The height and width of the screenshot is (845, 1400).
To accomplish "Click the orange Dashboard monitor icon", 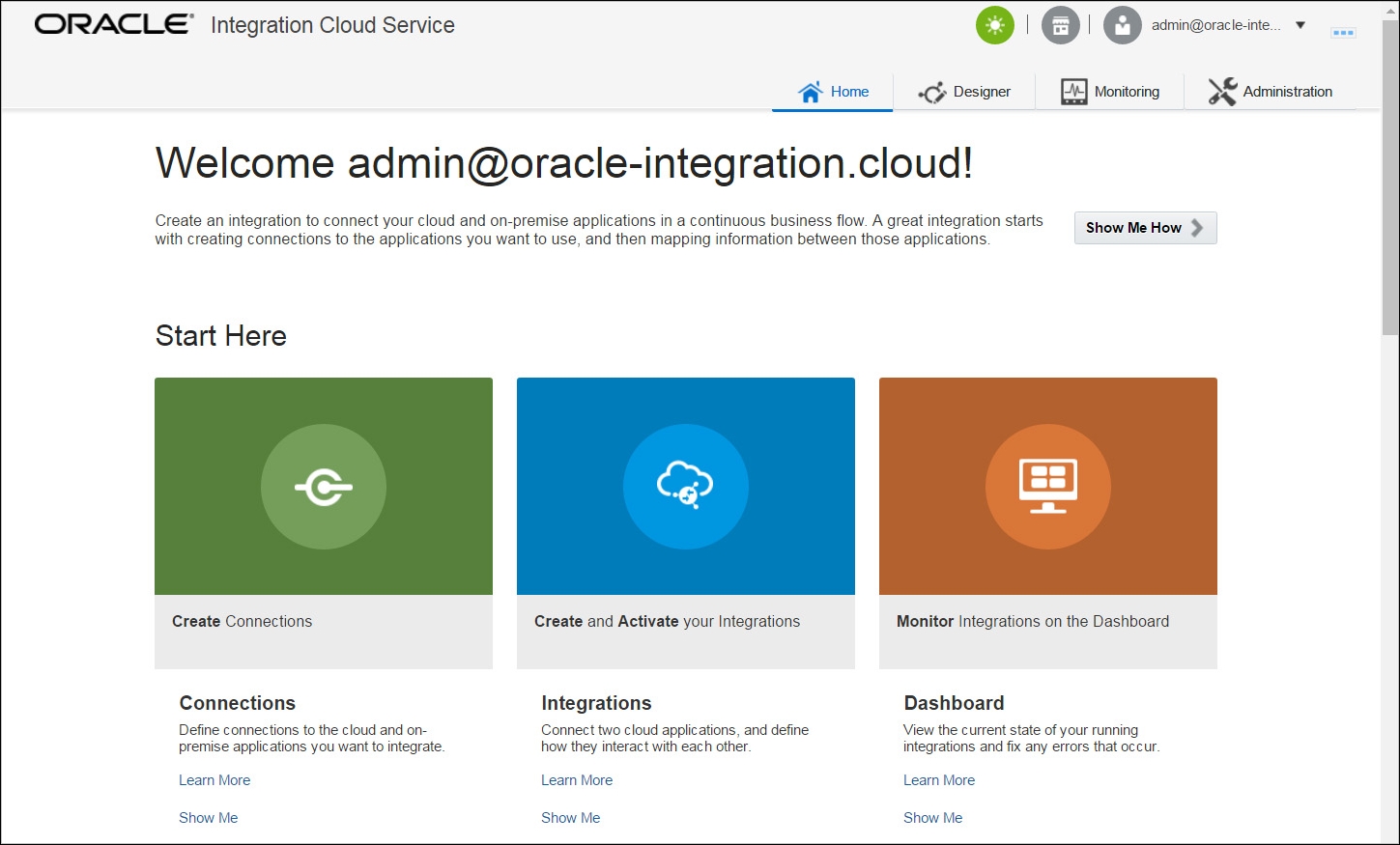I will click(1048, 487).
